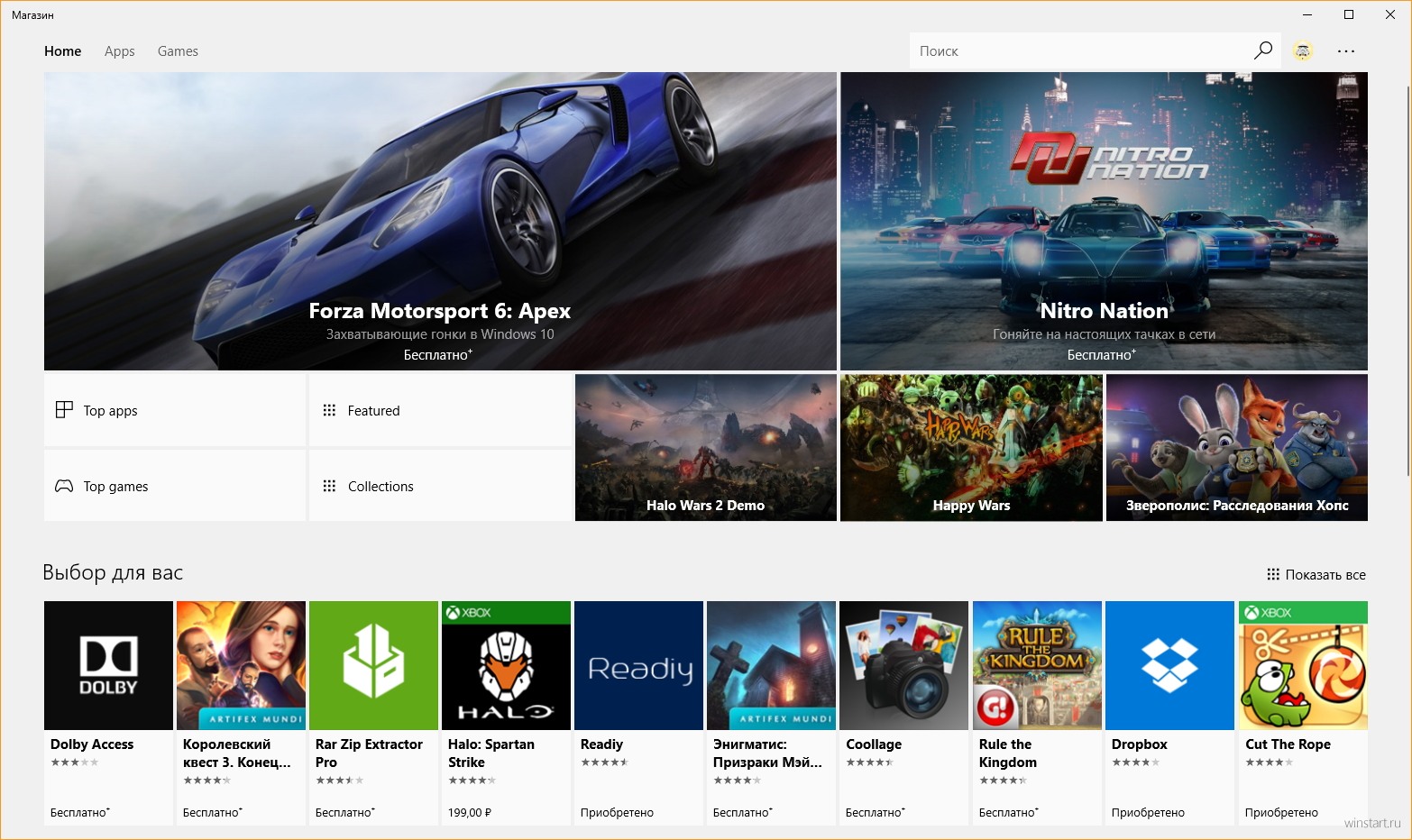This screenshot has height=840, width=1412.
Task: Click the Coollage title text
Action: click(x=874, y=744)
